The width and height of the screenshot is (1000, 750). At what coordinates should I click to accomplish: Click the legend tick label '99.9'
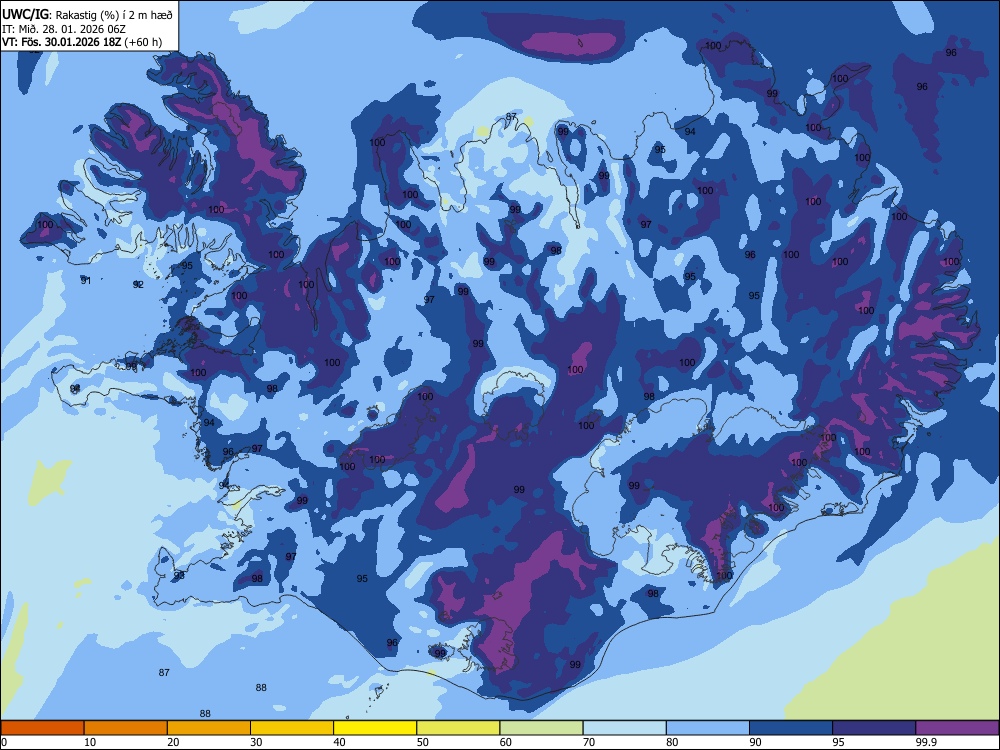click(x=925, y=742)
